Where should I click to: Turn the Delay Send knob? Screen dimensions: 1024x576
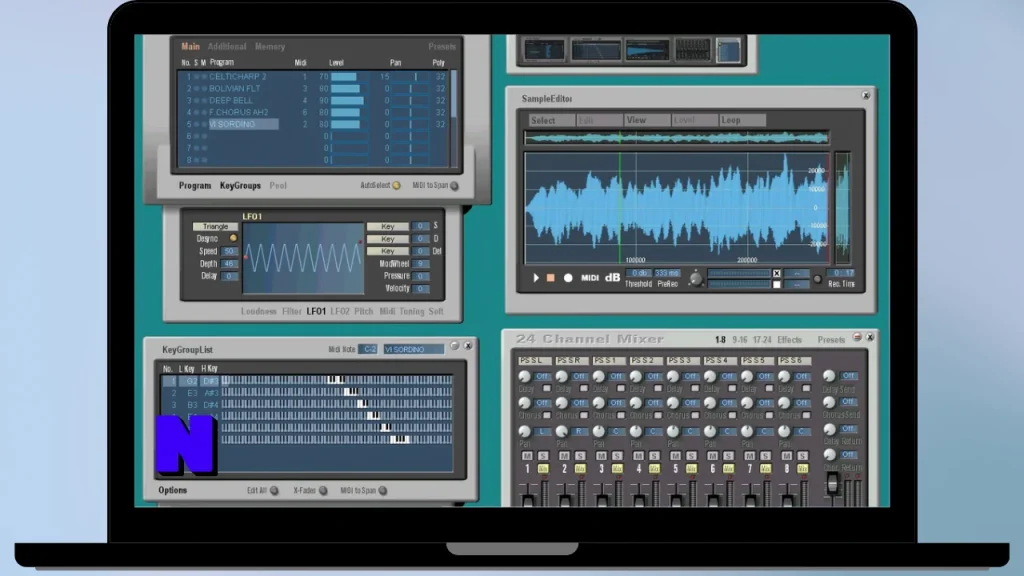coord(829,376)
